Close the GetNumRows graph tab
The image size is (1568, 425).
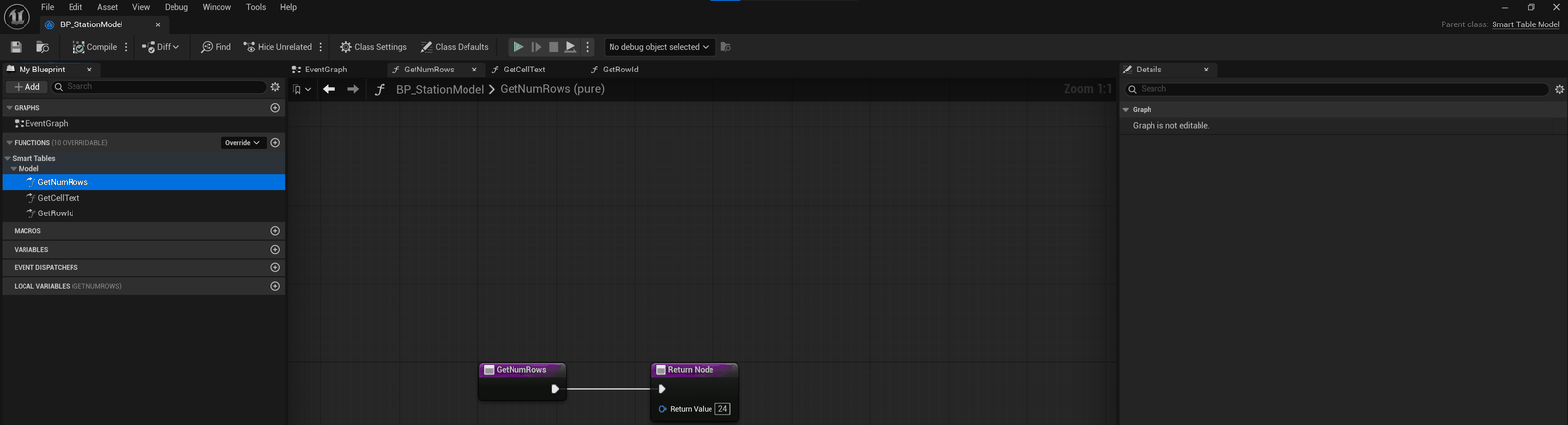474,70
